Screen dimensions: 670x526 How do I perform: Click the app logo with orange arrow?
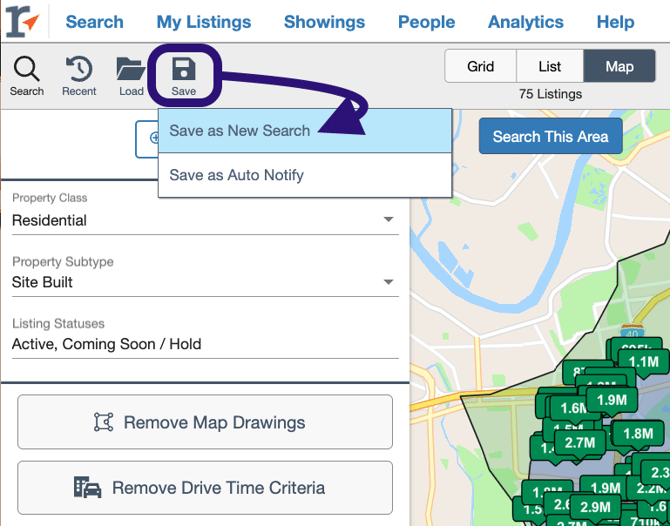23,21
